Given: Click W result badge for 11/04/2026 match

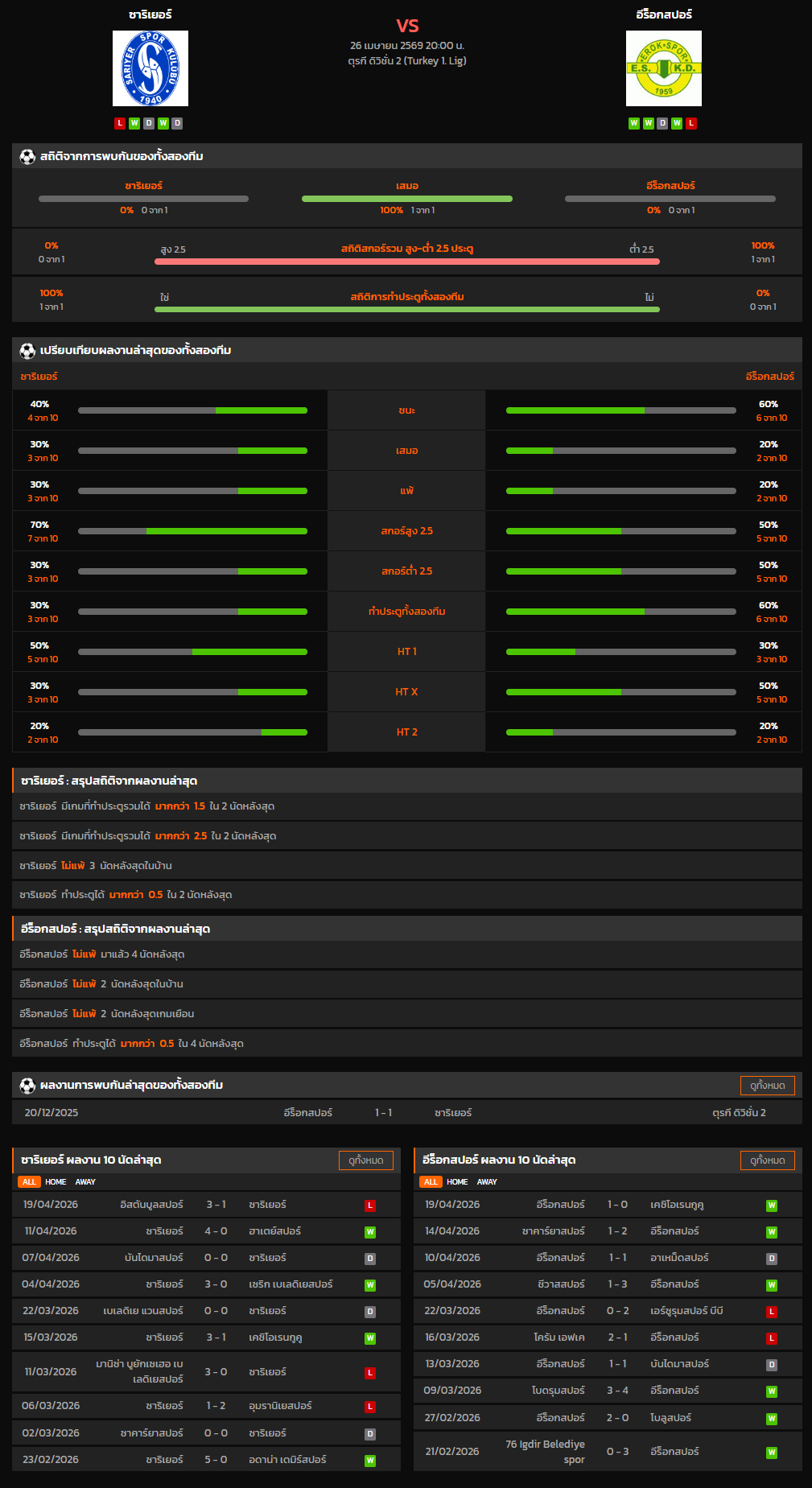Looking at the screenshot, I should pyautogui.click(x=370, y=1232).
